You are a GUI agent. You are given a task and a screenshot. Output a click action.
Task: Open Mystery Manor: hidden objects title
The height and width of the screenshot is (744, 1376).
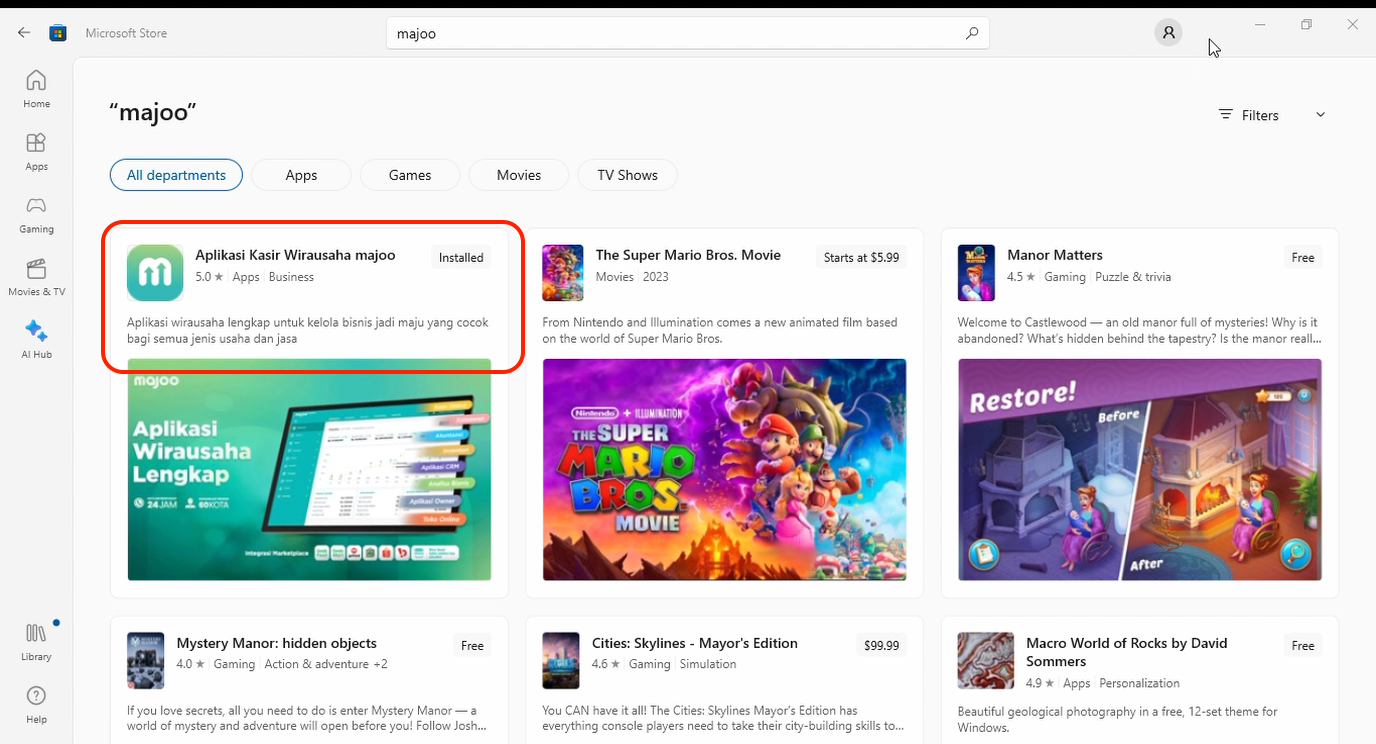276,643
